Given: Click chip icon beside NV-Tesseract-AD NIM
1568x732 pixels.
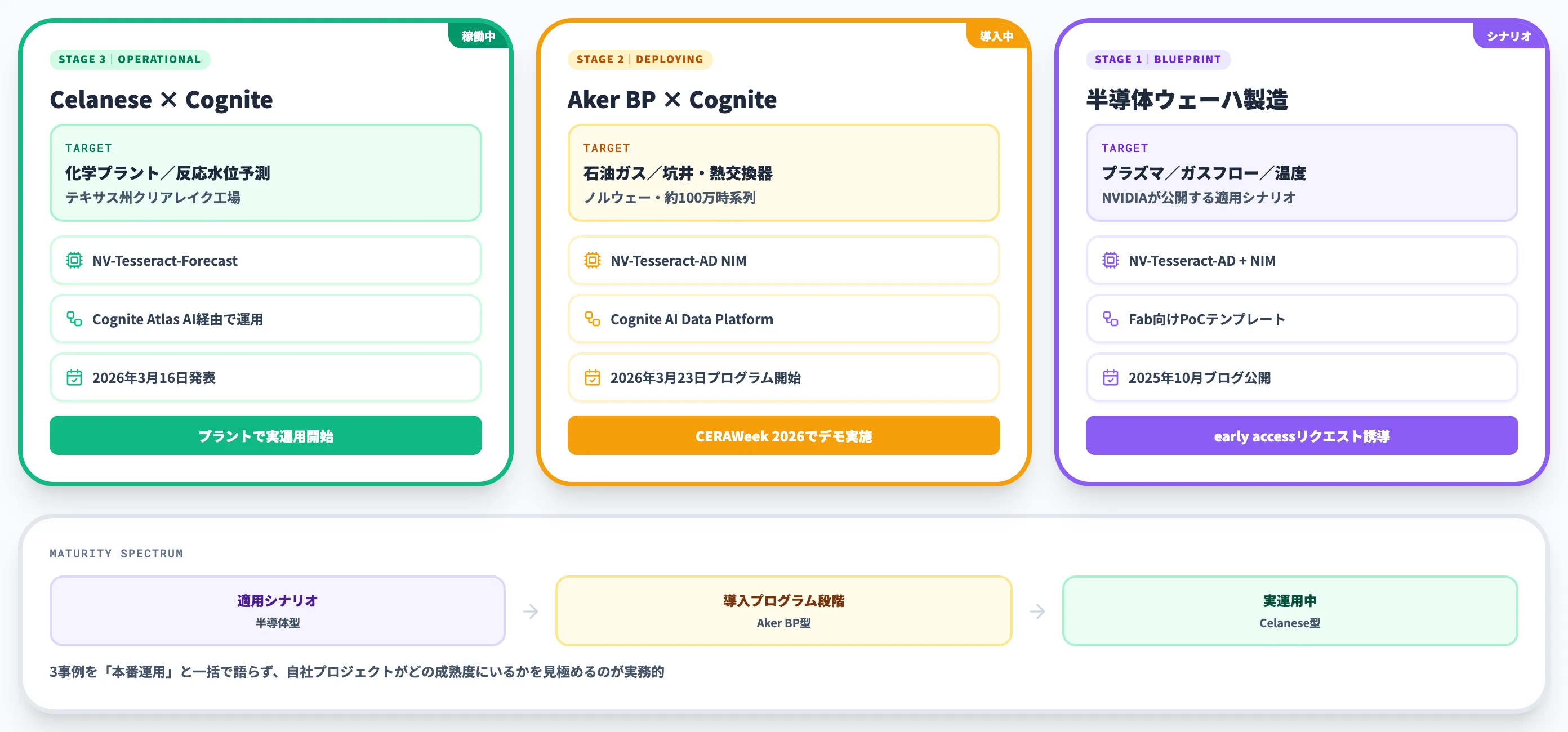Looking at the screenshot, I should [x=593, y=261].
